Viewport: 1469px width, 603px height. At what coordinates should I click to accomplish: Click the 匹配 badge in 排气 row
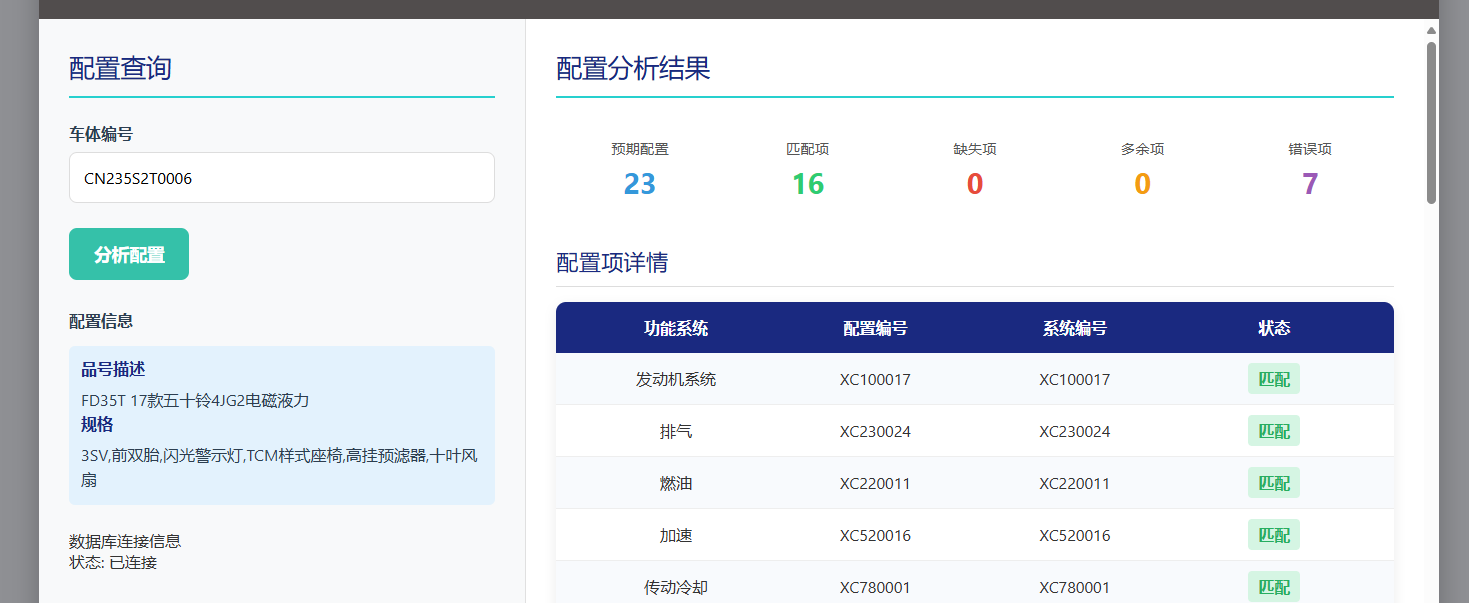click(x=1273, y=431)
